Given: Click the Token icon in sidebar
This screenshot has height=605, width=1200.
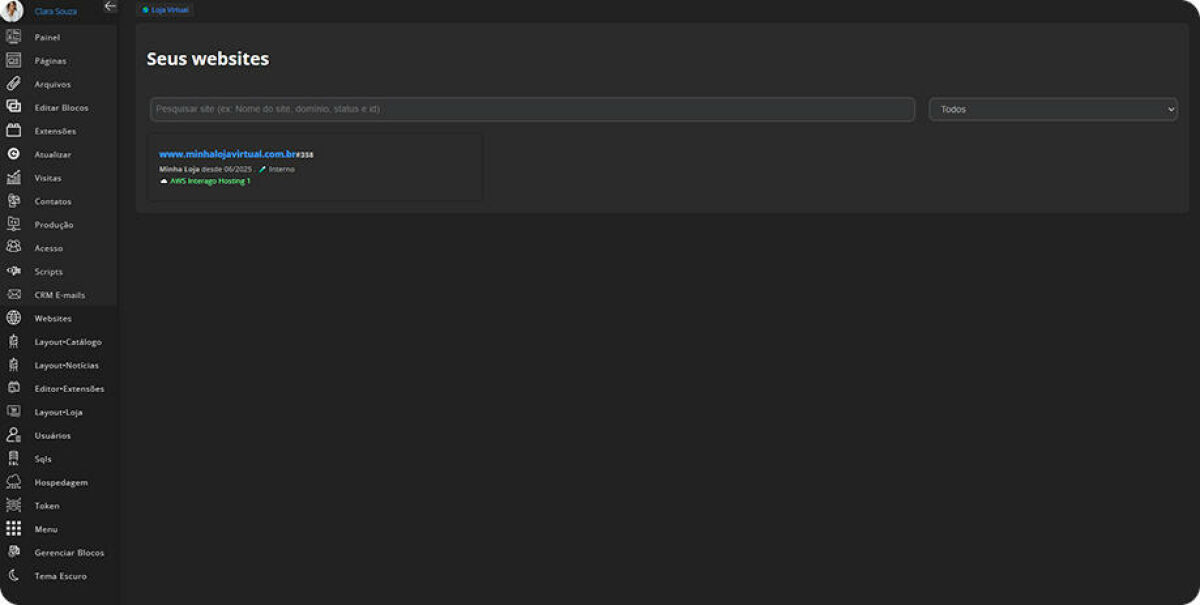Looking at the screenshot, I should coord(14,506).
